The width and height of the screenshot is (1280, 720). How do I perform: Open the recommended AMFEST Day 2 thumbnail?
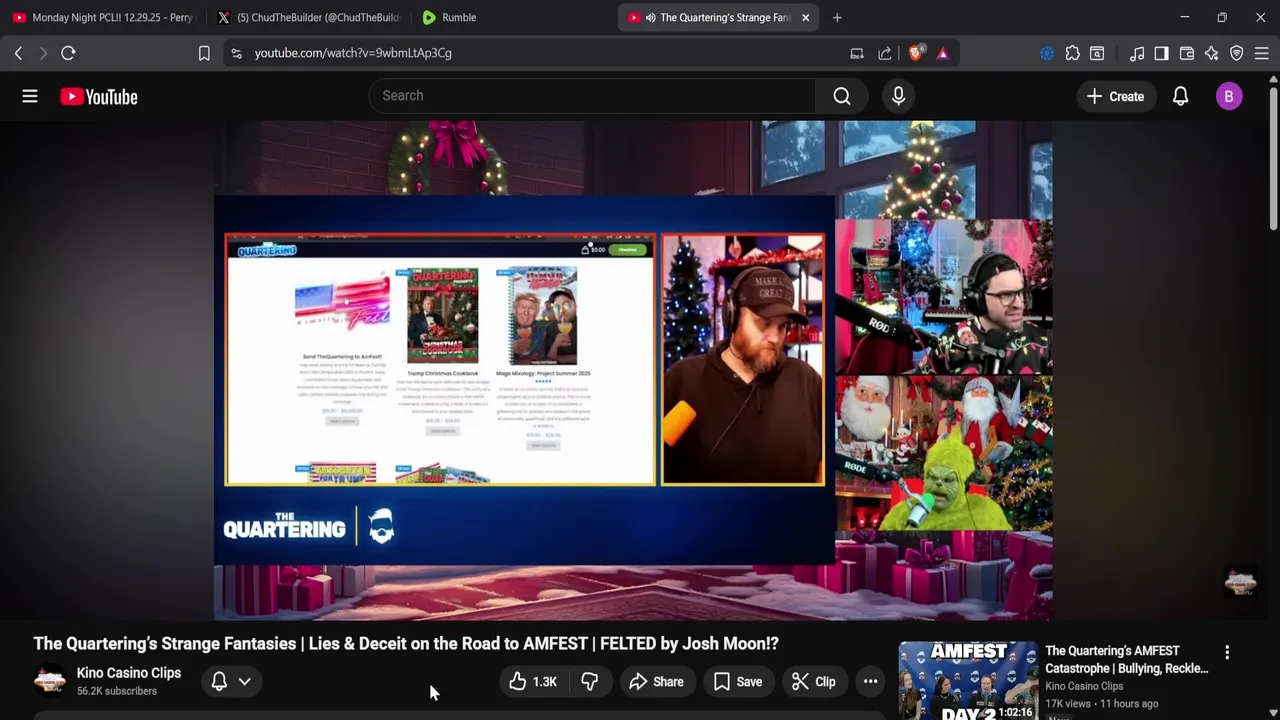tap(968, 681)
